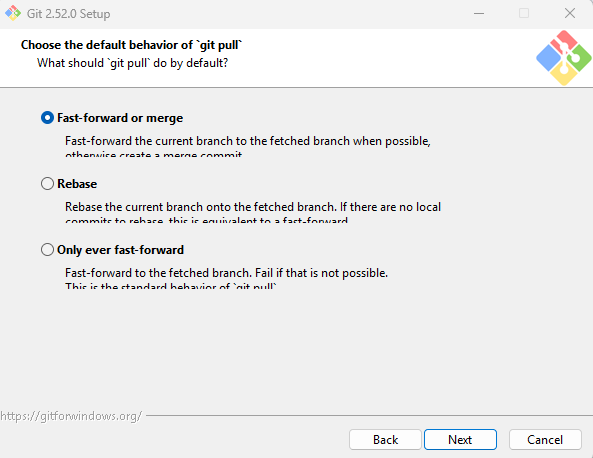Open the gitforwindows.org link
Screen dimensions: 593x458
[x=71, y=416]
